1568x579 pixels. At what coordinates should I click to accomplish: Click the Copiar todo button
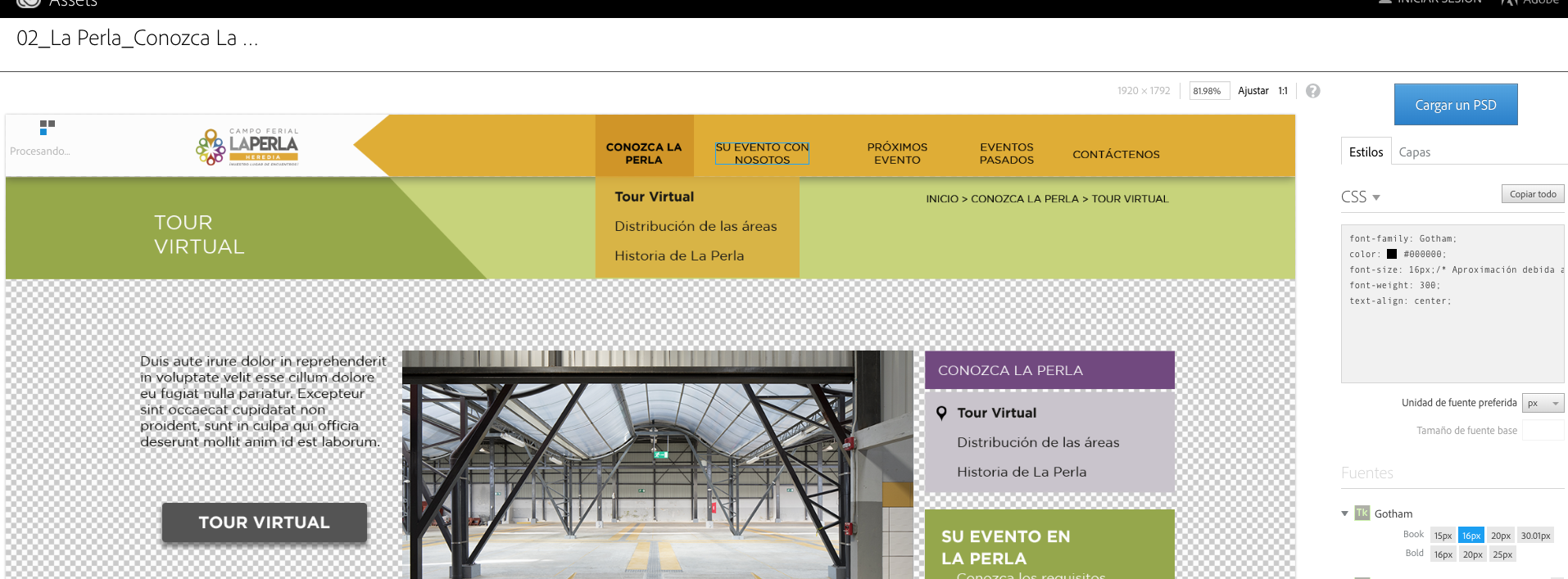[x=1532, y=194]
